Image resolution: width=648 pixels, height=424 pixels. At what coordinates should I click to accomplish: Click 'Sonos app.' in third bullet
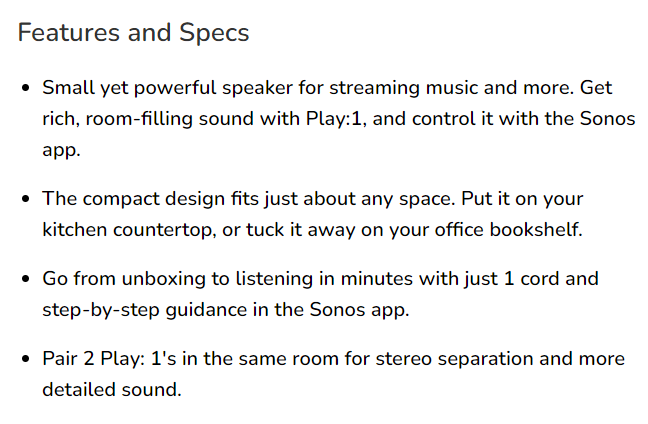pos(360,310)
